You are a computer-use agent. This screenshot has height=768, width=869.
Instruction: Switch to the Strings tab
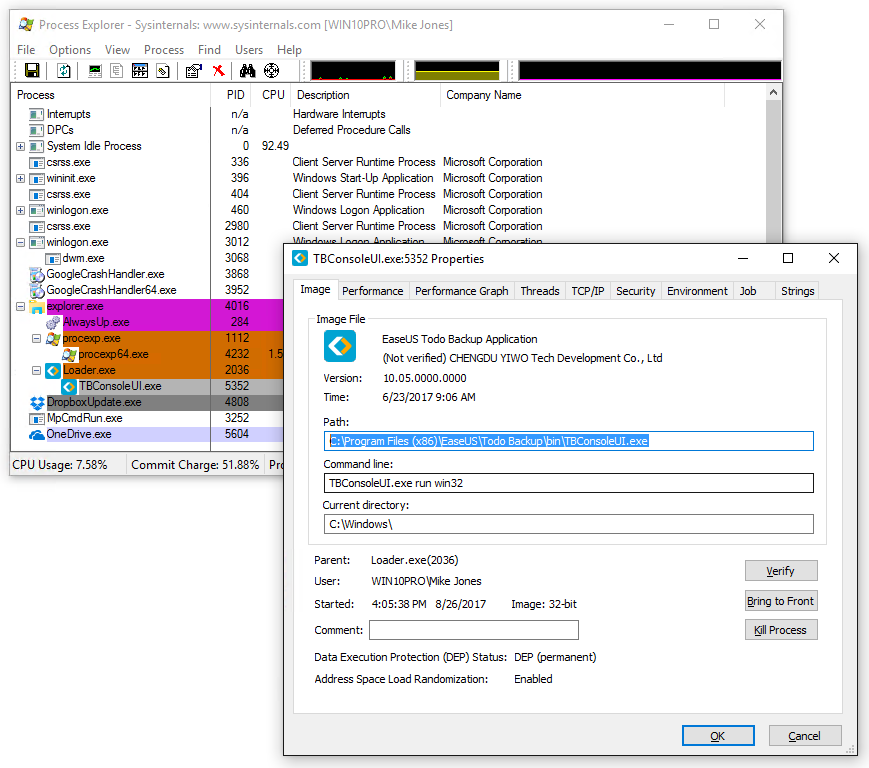click(798, 291)
